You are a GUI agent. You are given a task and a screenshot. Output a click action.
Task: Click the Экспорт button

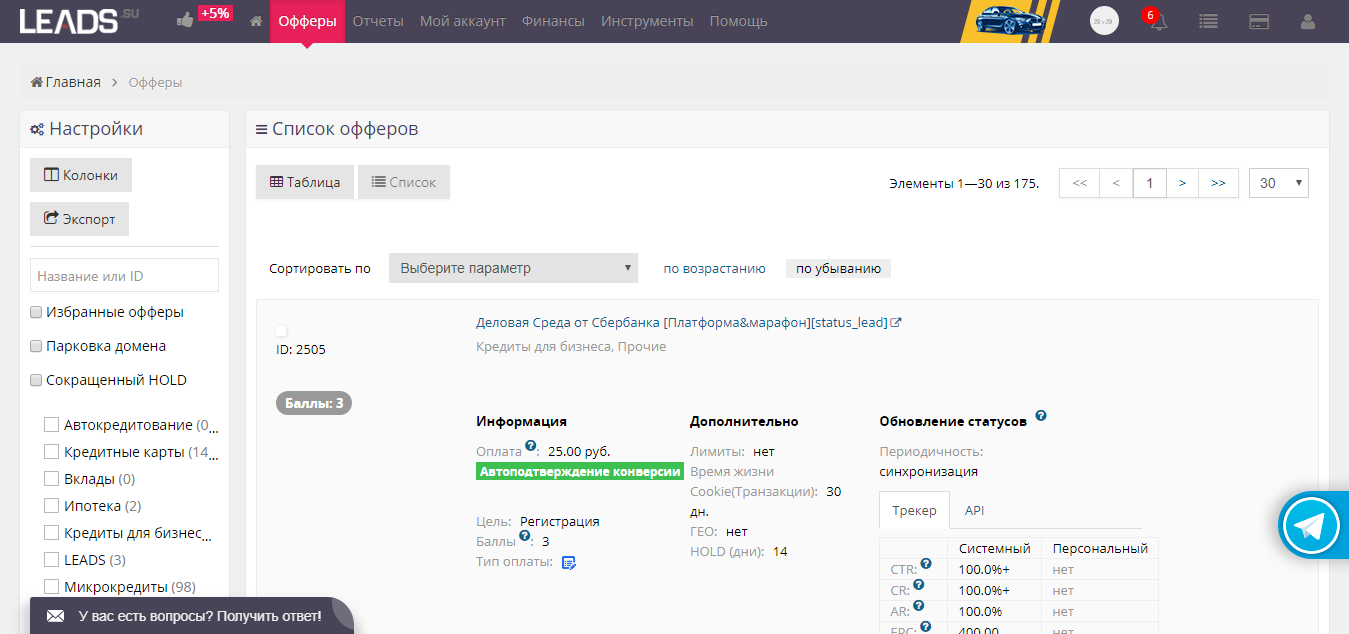pos(80,219)
